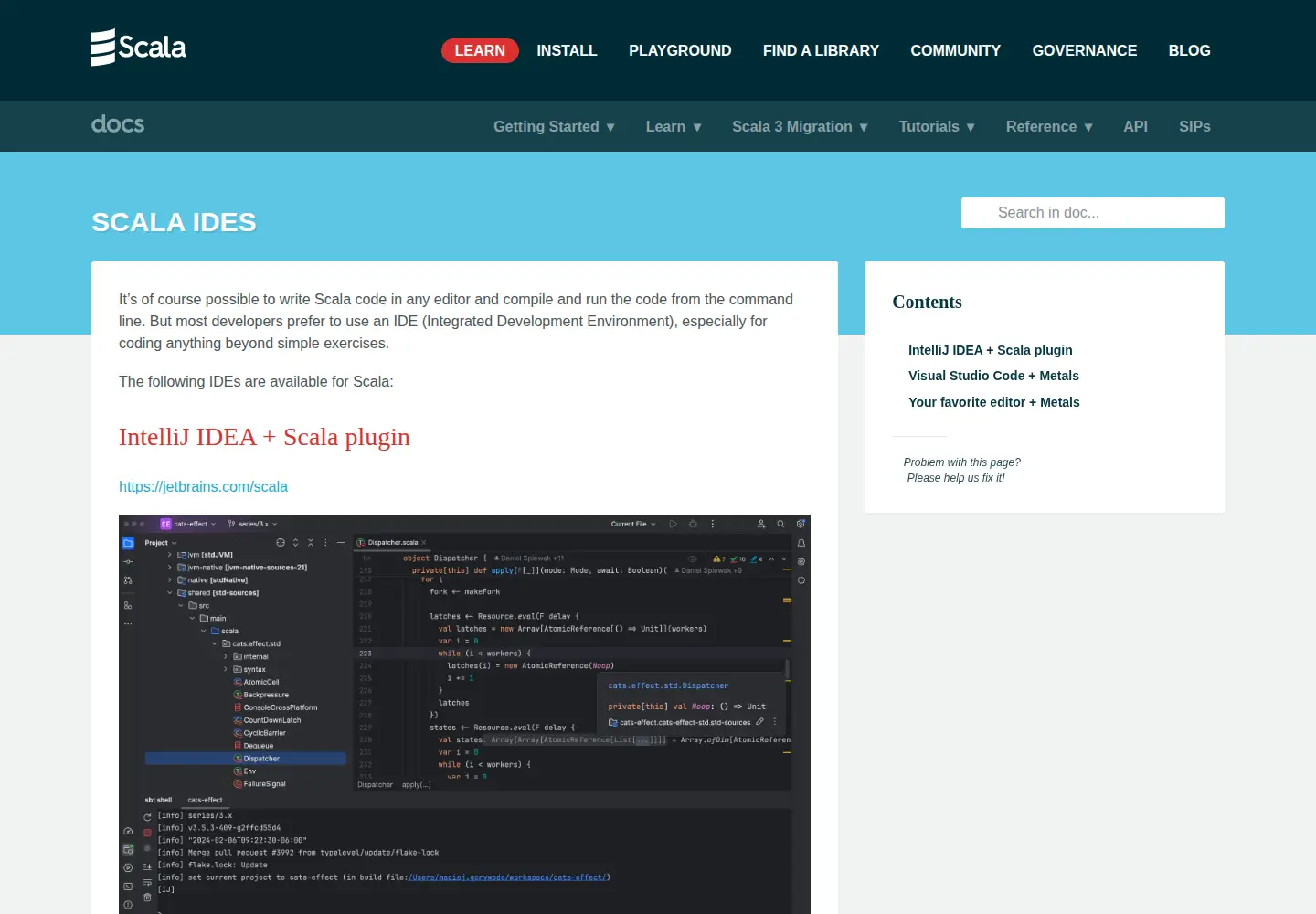This screenshot has width=1316, height=914.
Task: Jump to Visual Studio Code + Metals section
Action: [x=993, y=376]
